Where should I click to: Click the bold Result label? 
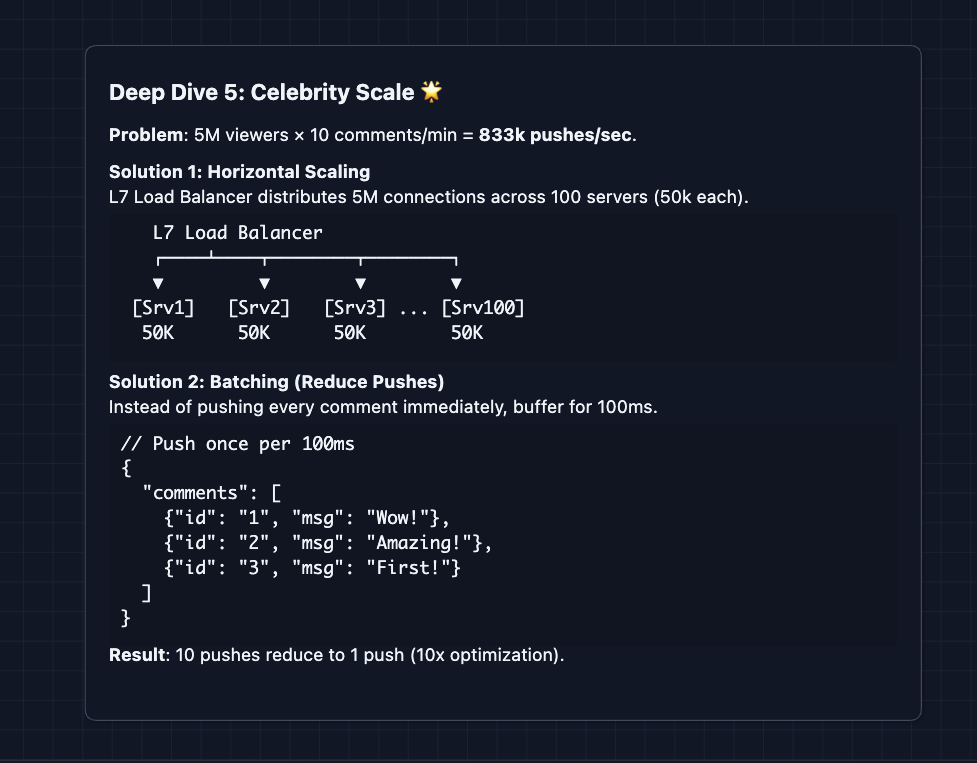(x=137, y=655)
